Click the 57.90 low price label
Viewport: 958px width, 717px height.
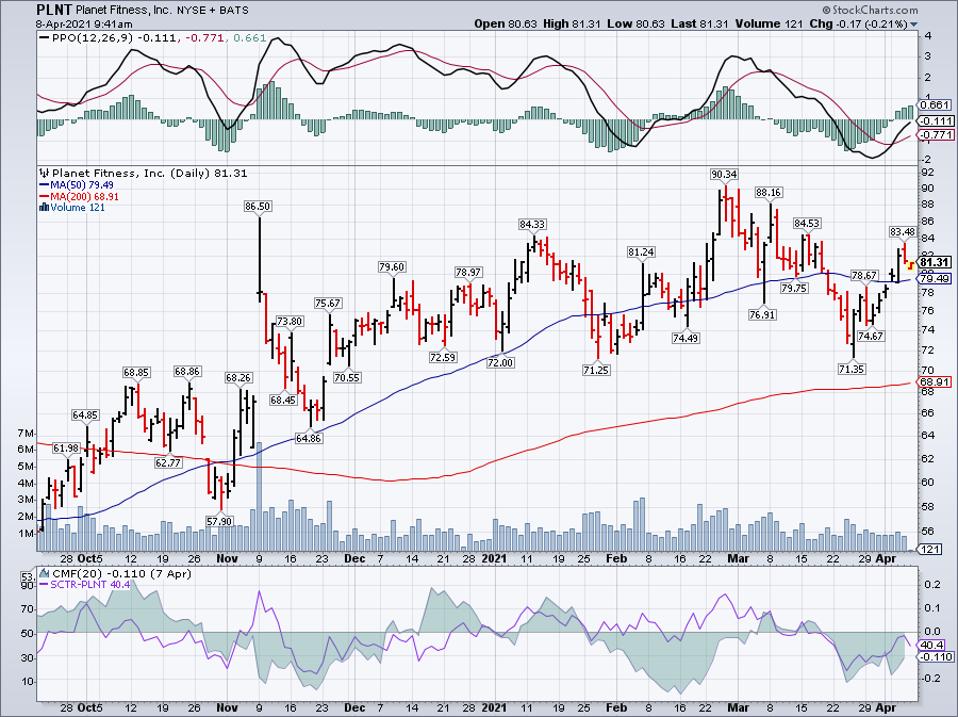tap(219, 521)
